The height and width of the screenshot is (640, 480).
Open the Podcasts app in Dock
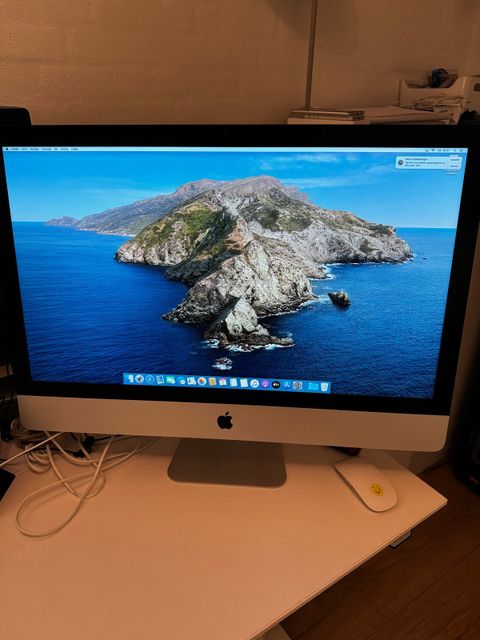point(265,384)
